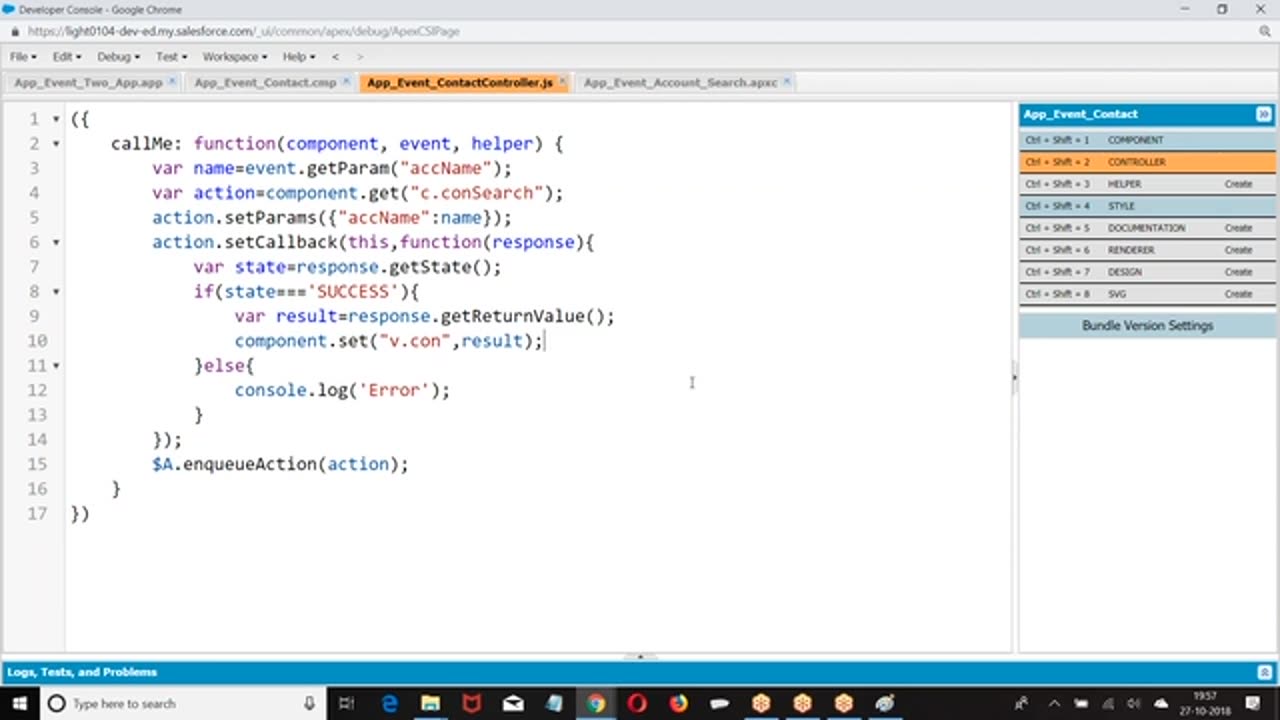
Task: Create the SVG resource
Action: coord(1238,294)
